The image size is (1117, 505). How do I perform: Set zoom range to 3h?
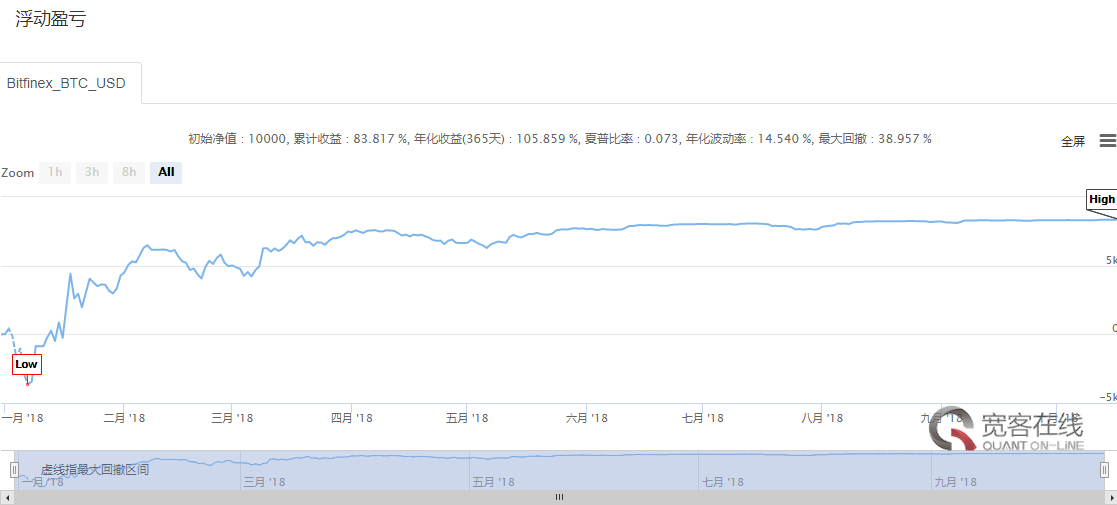tap(92, 172)
